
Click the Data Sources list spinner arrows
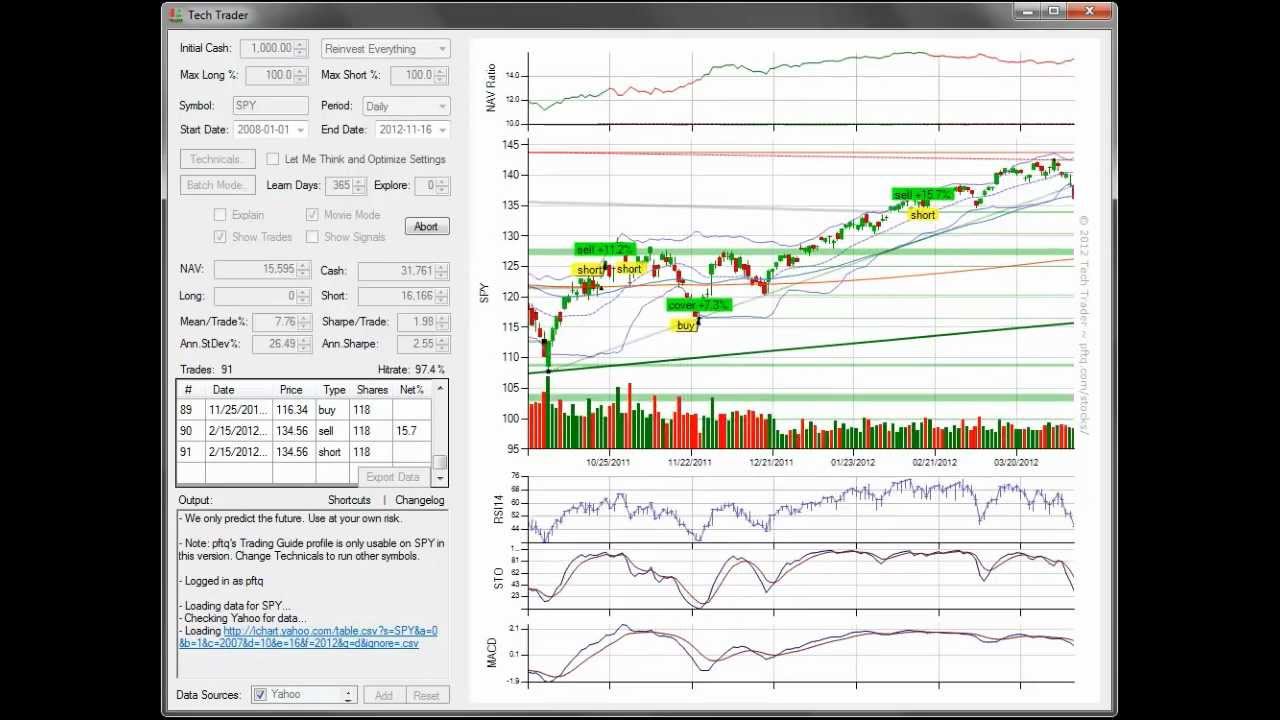pos(349,695)
